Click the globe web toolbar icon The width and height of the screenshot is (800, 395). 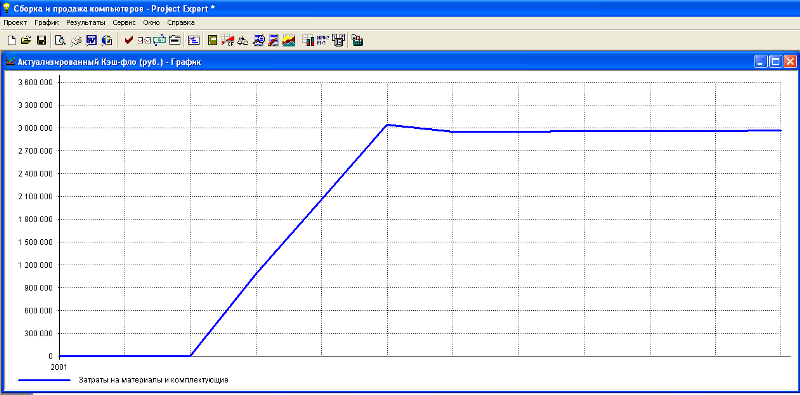click(x=107, y=40)
